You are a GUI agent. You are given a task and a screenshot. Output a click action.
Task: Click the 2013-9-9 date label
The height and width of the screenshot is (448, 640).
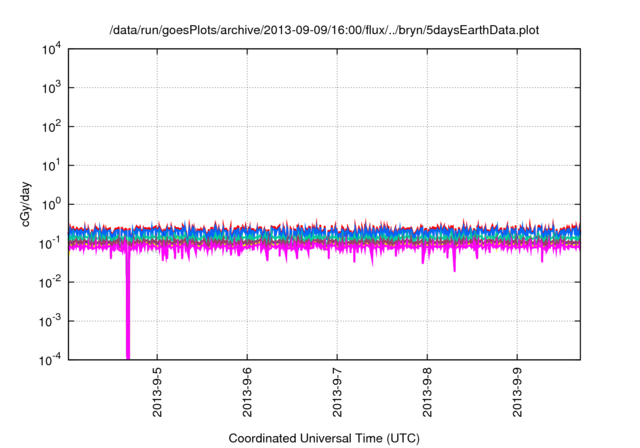pyautogui.click(x=517, y=392)
